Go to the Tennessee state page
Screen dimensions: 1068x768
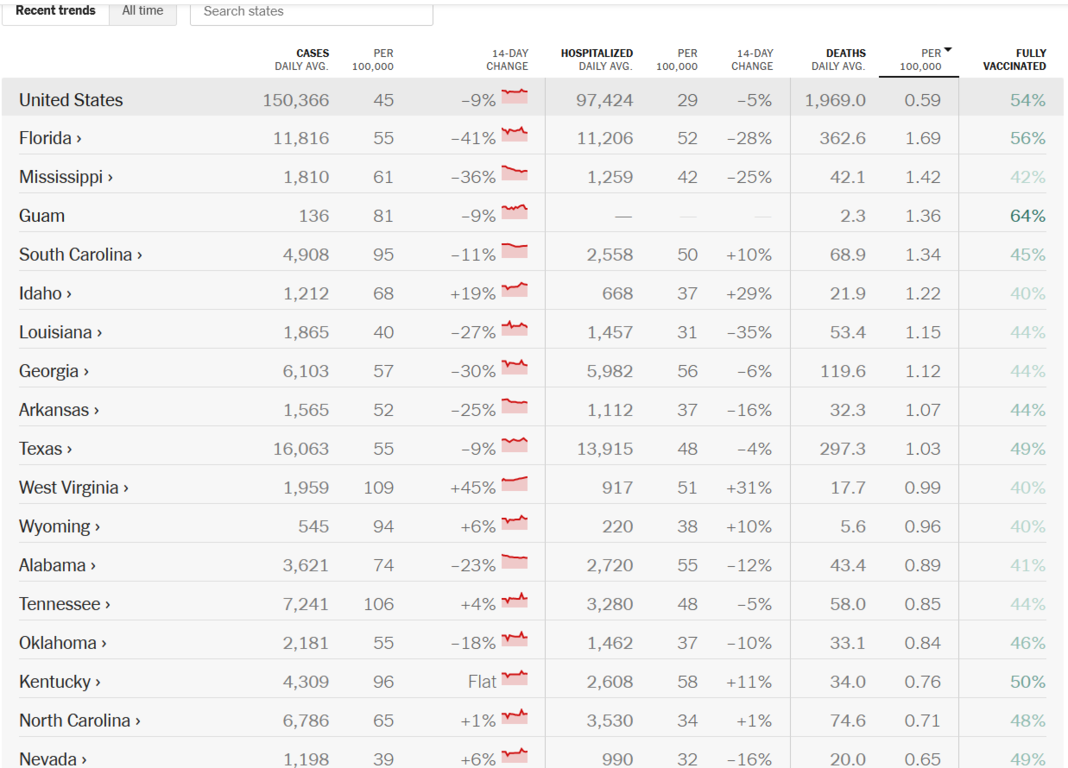[x=64, y=604]
